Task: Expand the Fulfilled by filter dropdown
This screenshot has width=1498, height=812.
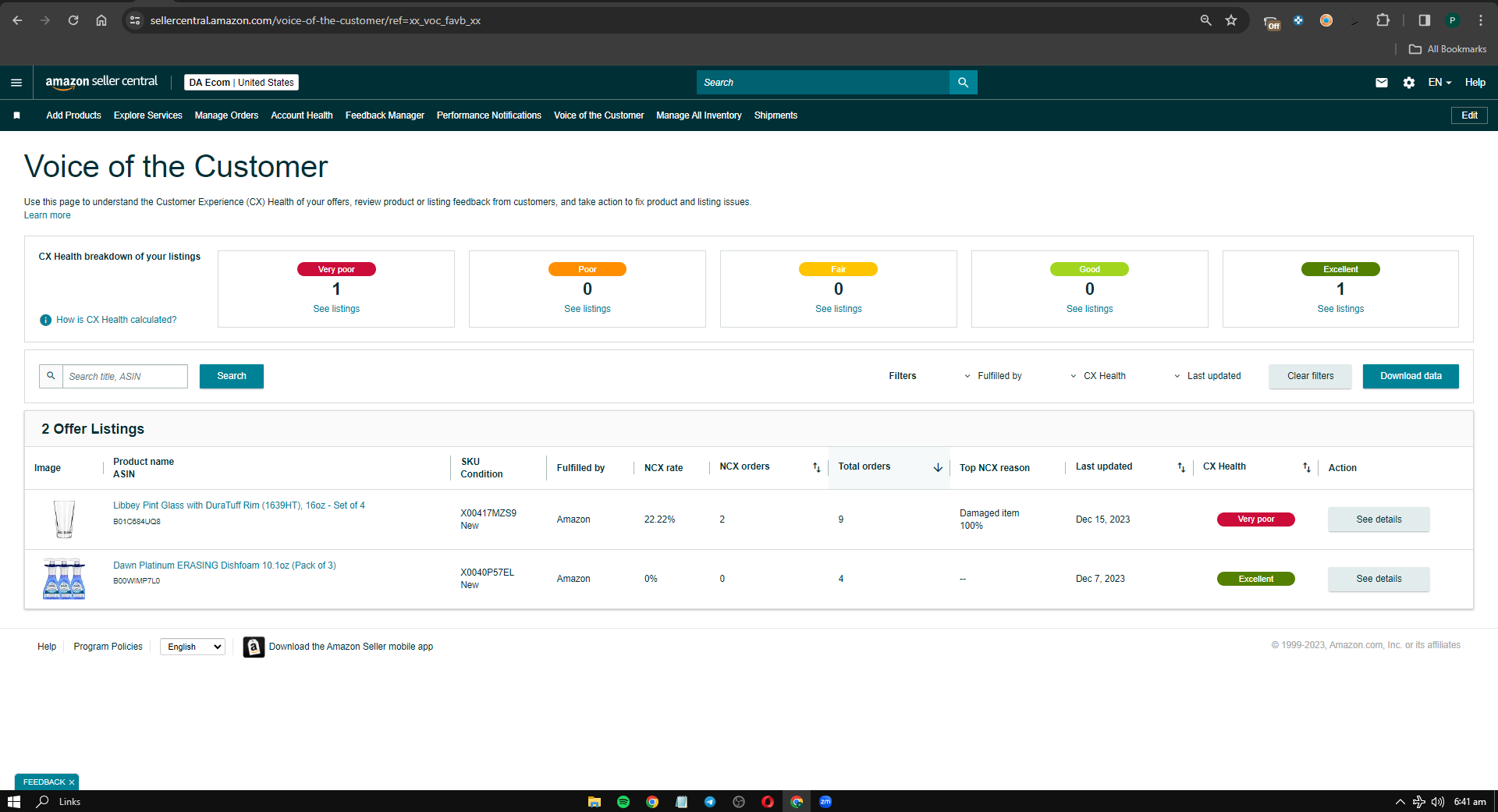Action: click(x=992, y=376)
